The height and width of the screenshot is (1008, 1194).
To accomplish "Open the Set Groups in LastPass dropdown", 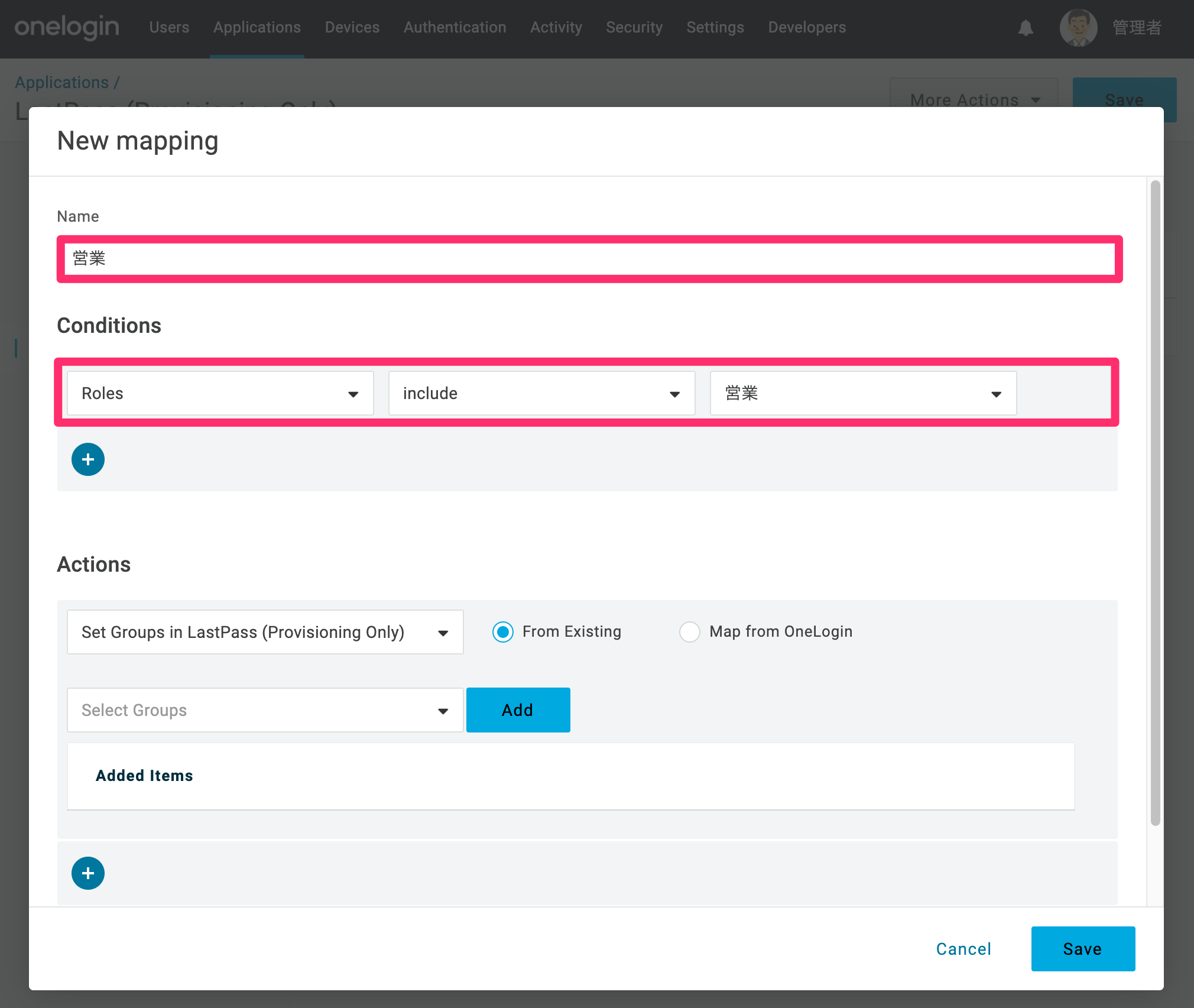I will pos(265,632).
